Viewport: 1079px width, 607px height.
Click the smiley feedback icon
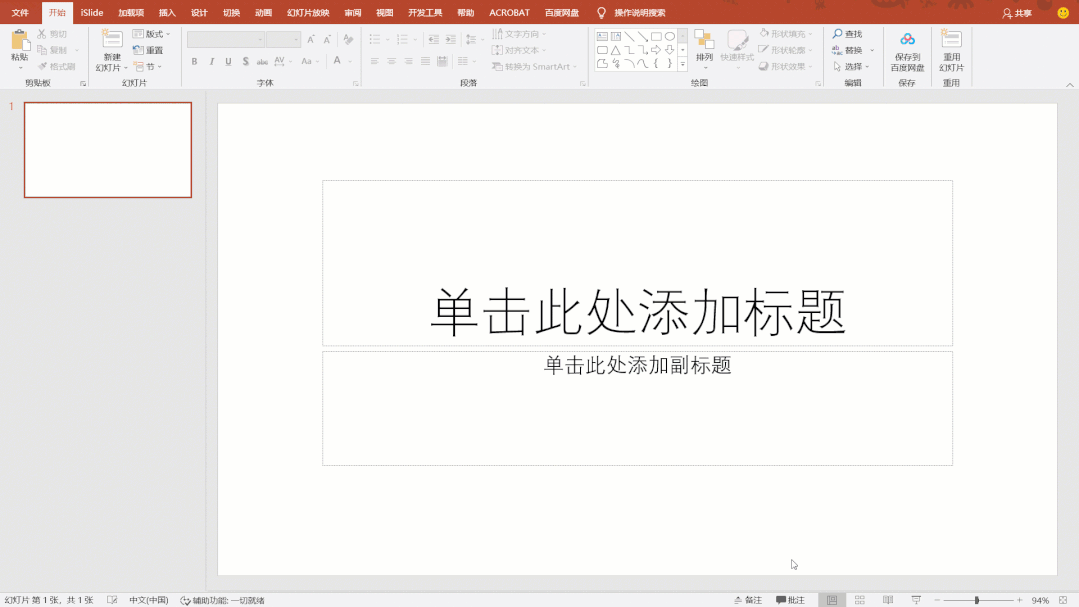point(1063,13)
